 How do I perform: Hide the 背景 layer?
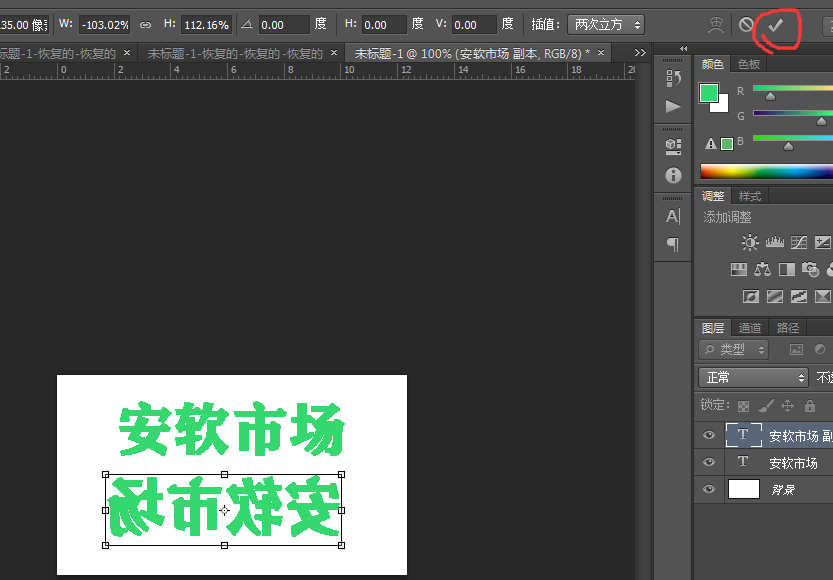click(x=709, y=489)
